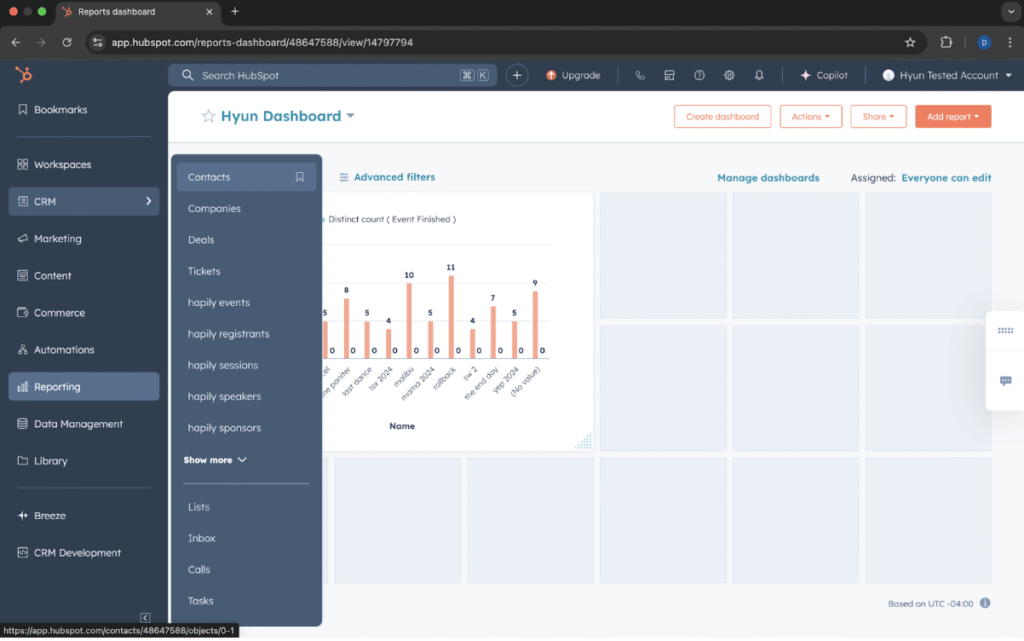The width and height of the screenshot is (1024, 641).
Task: Open the Actions dropdown
Action: (810, 116)
